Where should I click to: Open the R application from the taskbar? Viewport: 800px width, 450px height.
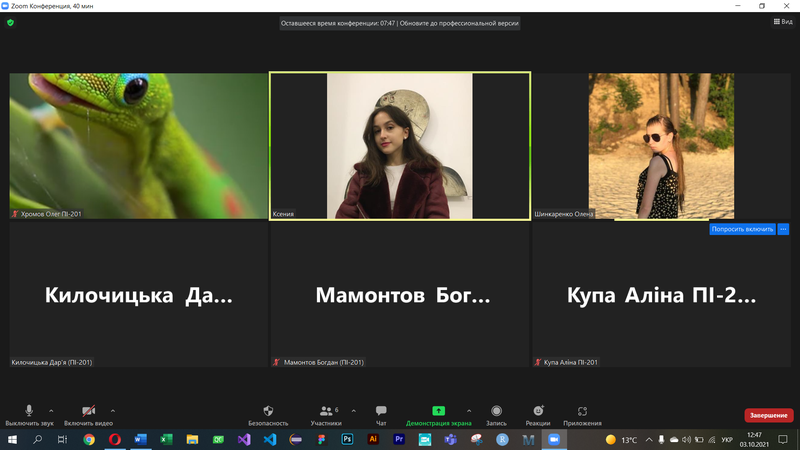(502, 439)
